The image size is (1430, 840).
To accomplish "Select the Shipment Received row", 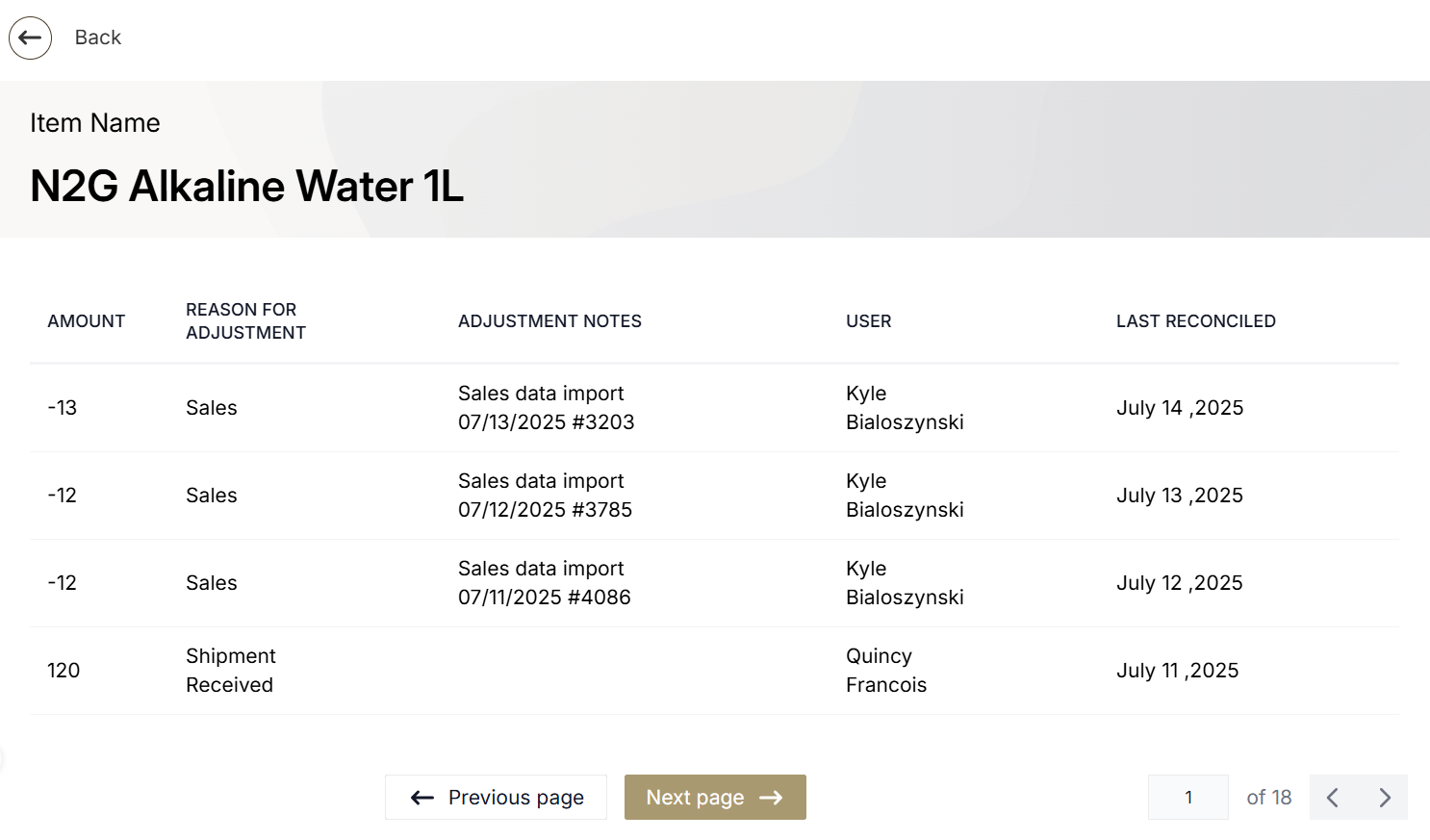I will (230, 671).
